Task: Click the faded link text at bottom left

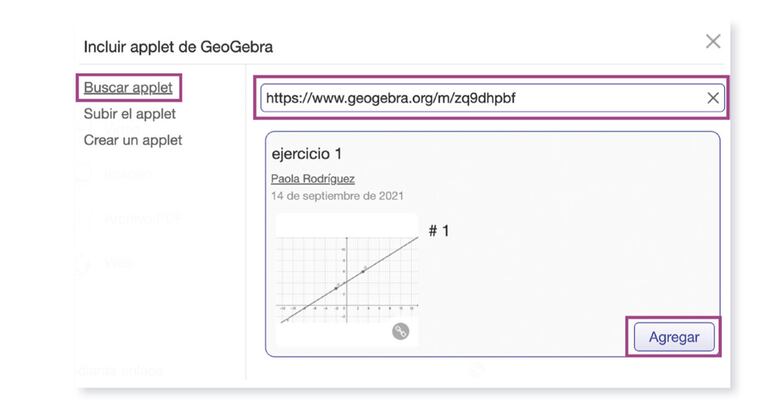Action: (x=120, y=371)
